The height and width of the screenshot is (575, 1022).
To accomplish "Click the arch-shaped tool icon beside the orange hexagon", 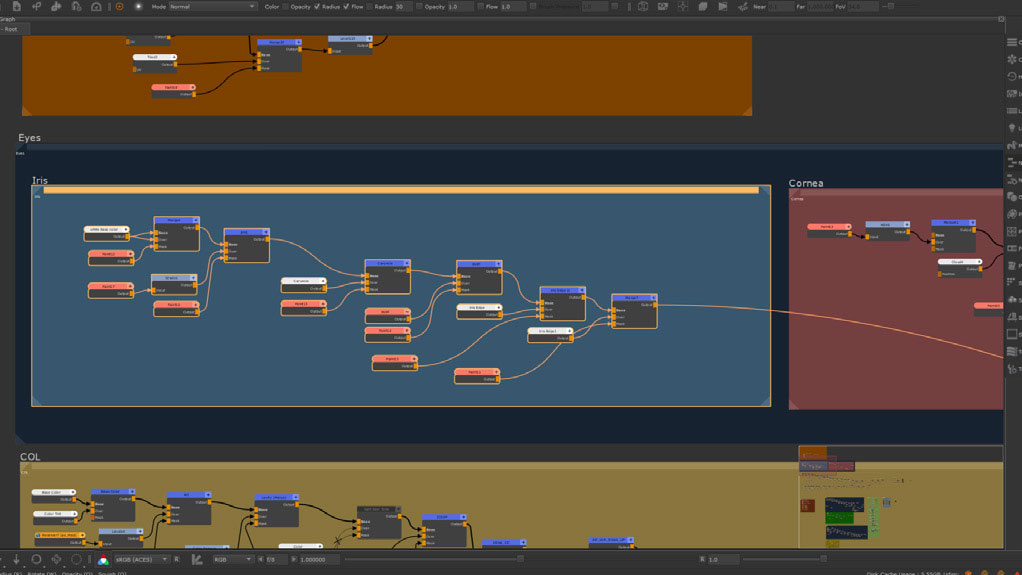I will click(x=96, y=7).
